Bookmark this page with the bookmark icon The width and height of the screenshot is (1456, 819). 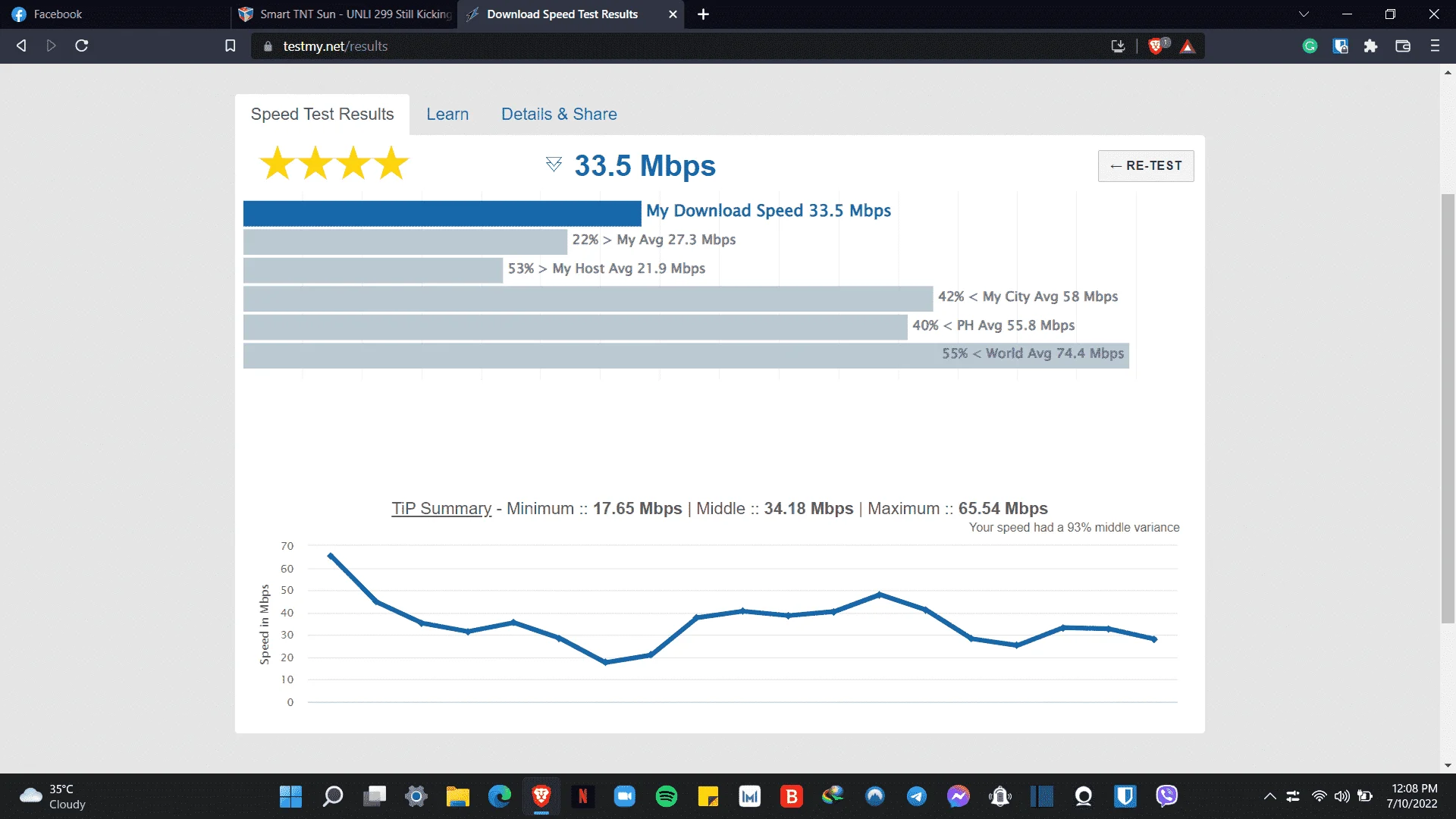(231, 45)
